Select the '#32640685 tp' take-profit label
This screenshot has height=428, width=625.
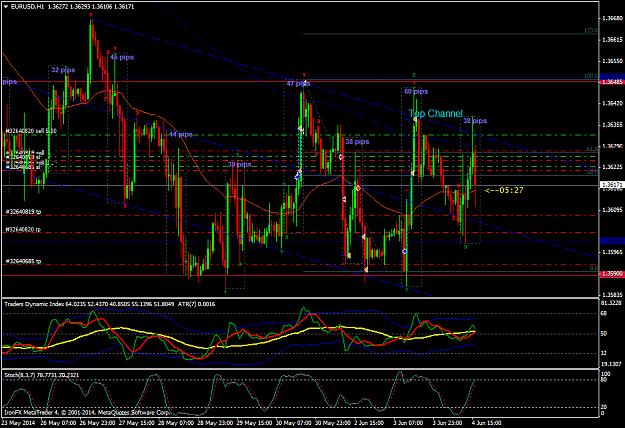(24, 261)
